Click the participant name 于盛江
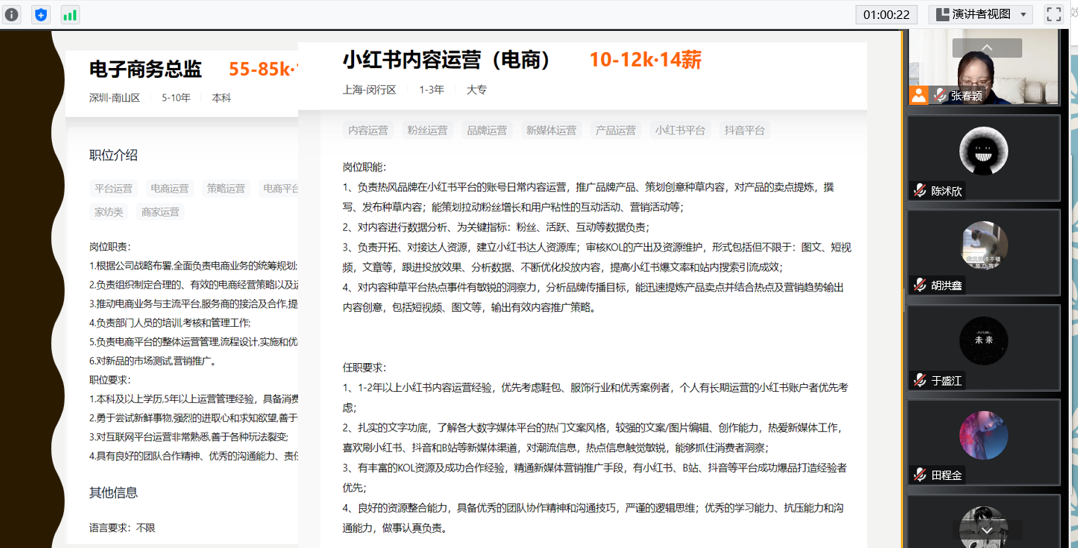 coord(946,381)
